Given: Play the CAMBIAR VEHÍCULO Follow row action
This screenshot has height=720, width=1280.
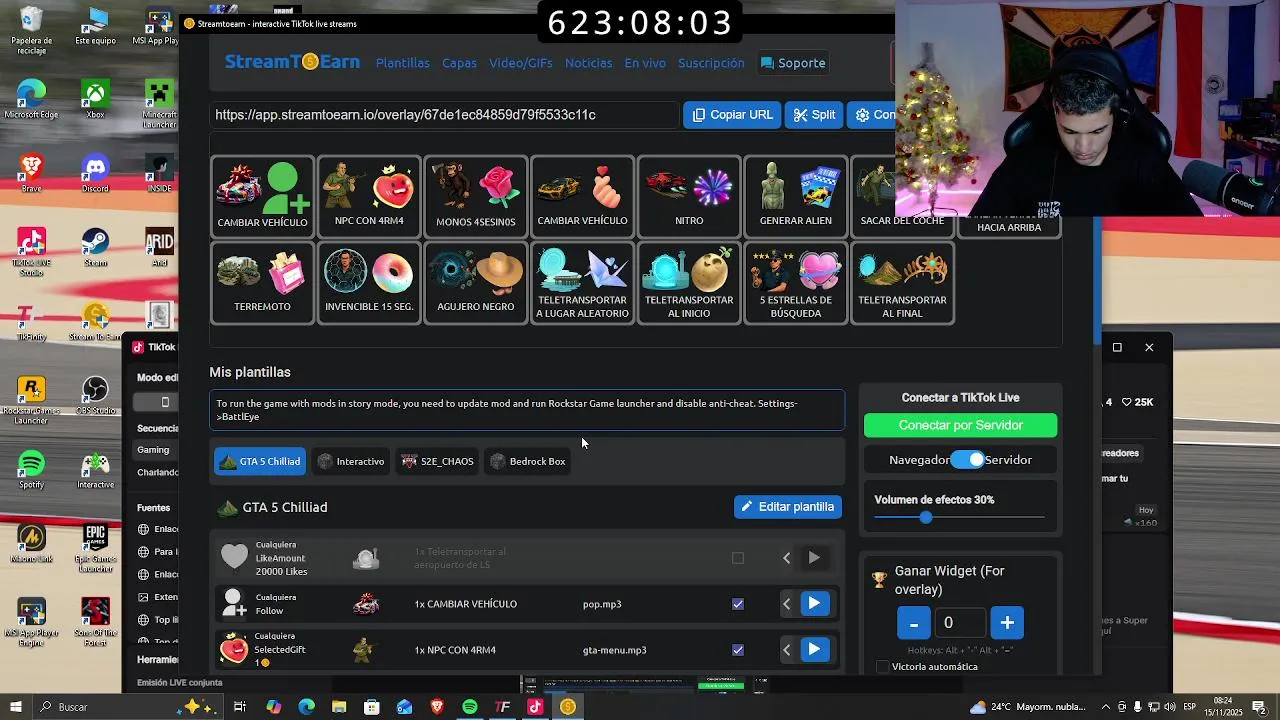Looking at the screenshot, I should click(x=814, y=604).
